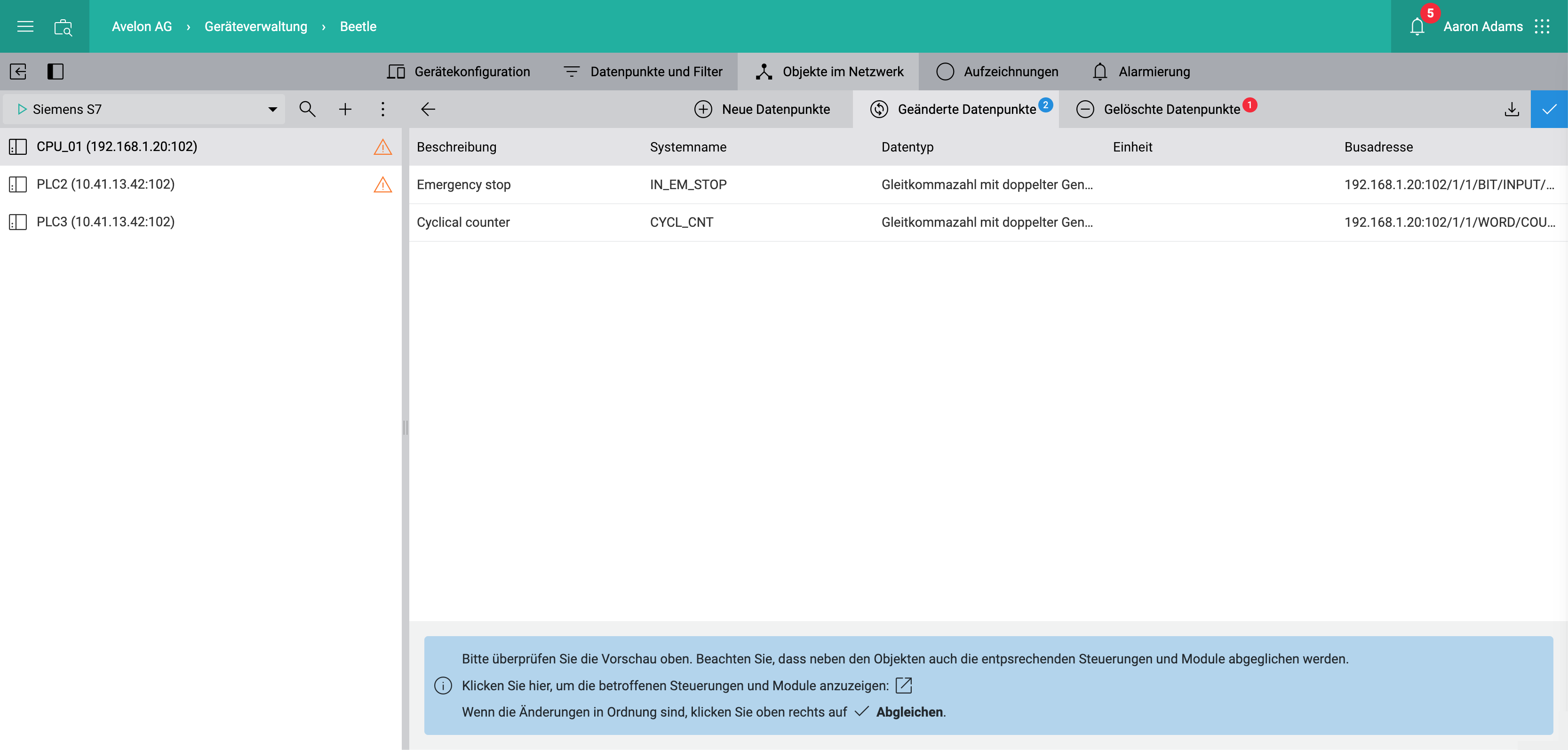
Task: Add a new device with the plus icon
Action: [345, 109]
